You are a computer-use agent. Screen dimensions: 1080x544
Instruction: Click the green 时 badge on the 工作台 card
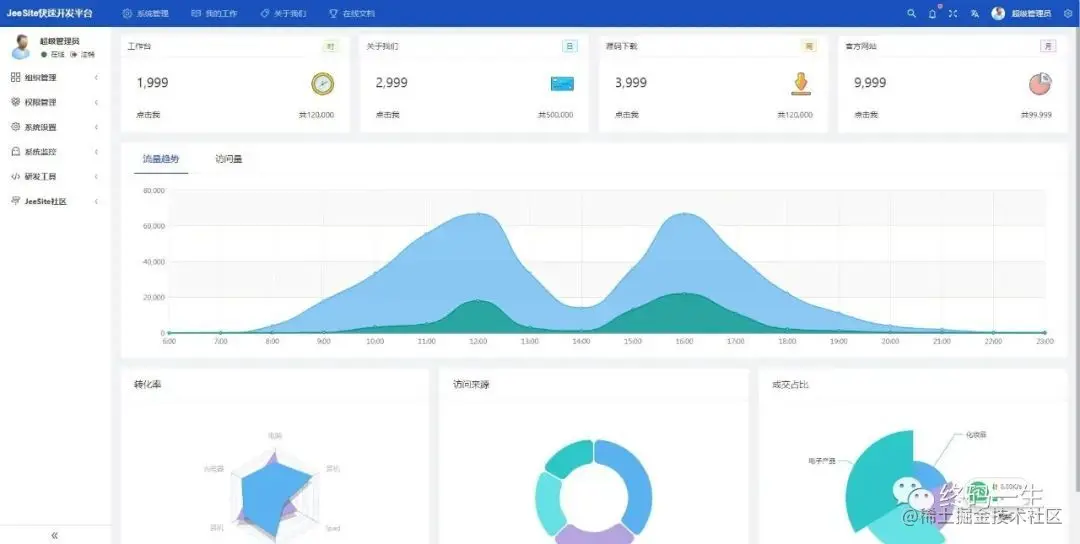coord(331,46)
